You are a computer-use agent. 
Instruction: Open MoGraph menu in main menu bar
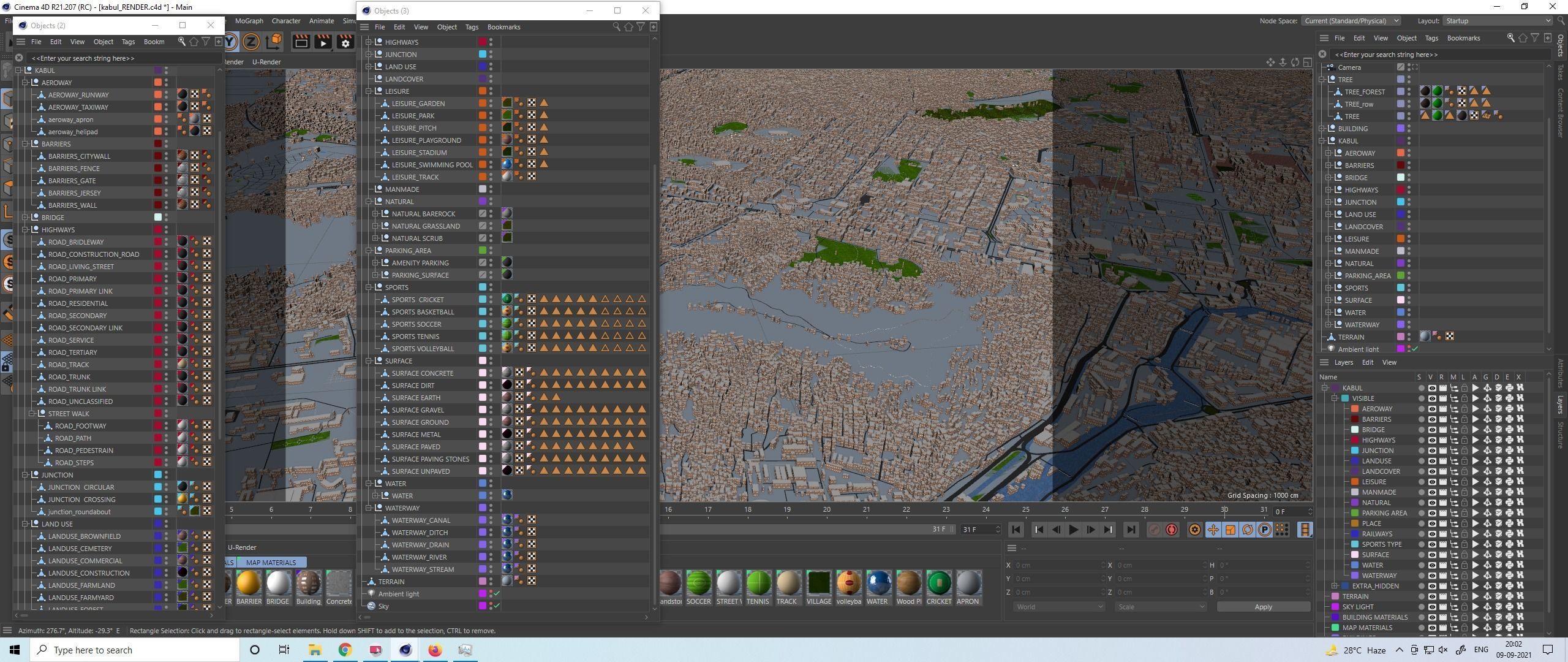(249, 21)
